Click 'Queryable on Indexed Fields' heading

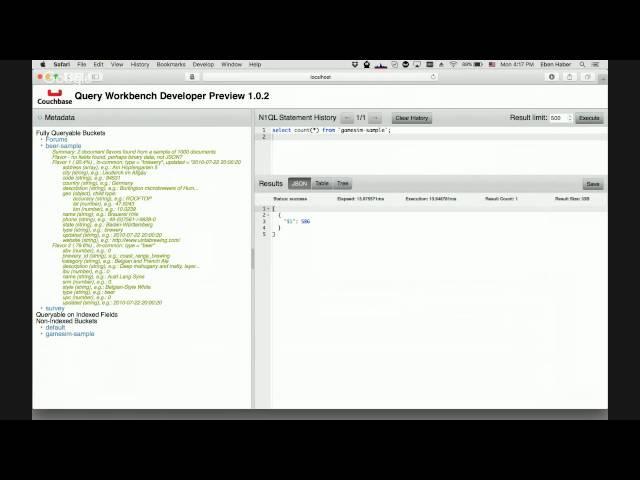pyautogui.click(x=77, y=315)
